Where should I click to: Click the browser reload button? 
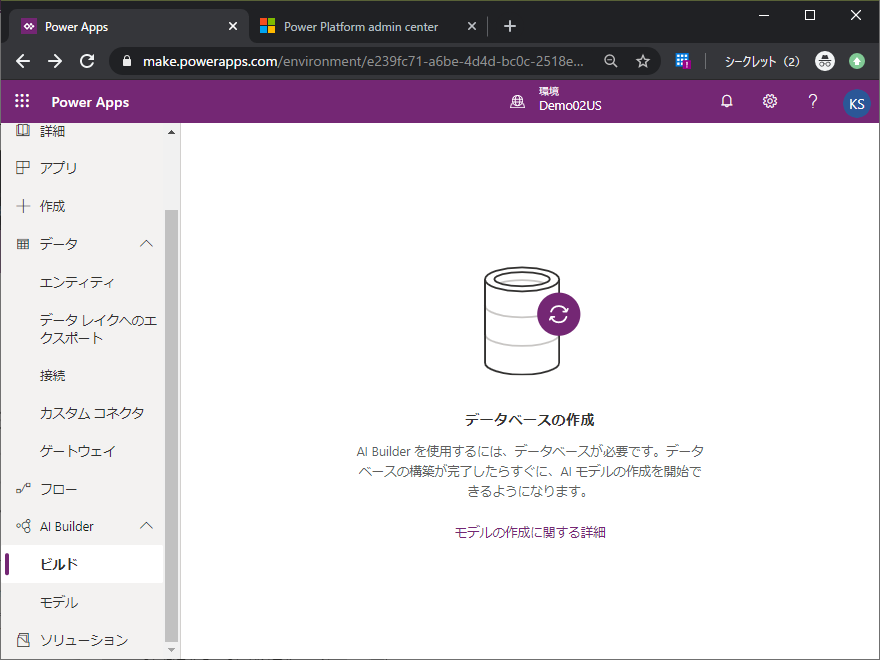click(87, 61)
